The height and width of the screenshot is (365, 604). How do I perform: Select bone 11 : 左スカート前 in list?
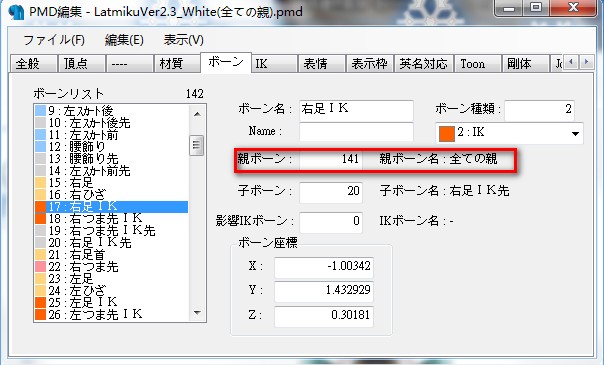pos(112,135)
